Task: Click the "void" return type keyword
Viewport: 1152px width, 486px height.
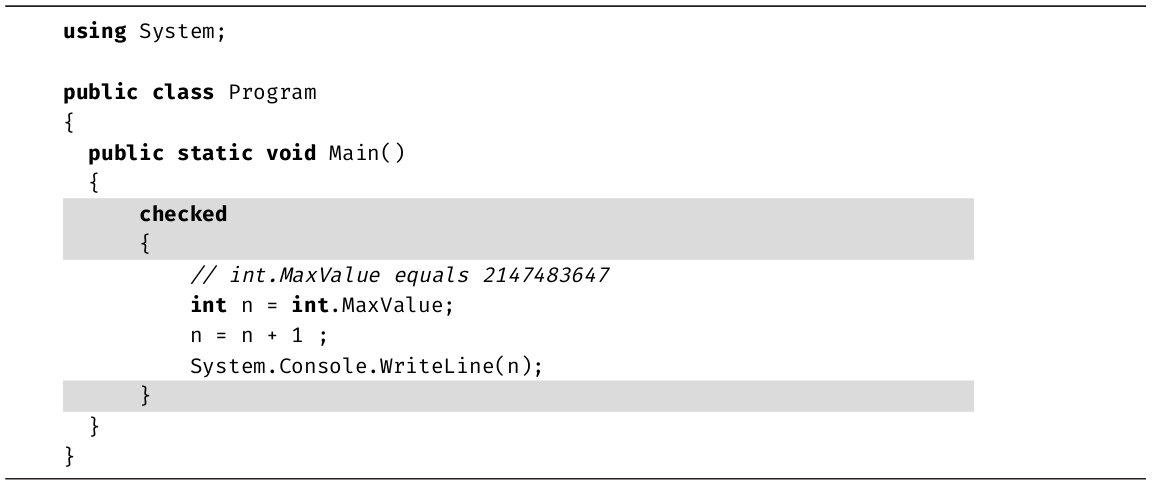Action: tap(290, 153)
